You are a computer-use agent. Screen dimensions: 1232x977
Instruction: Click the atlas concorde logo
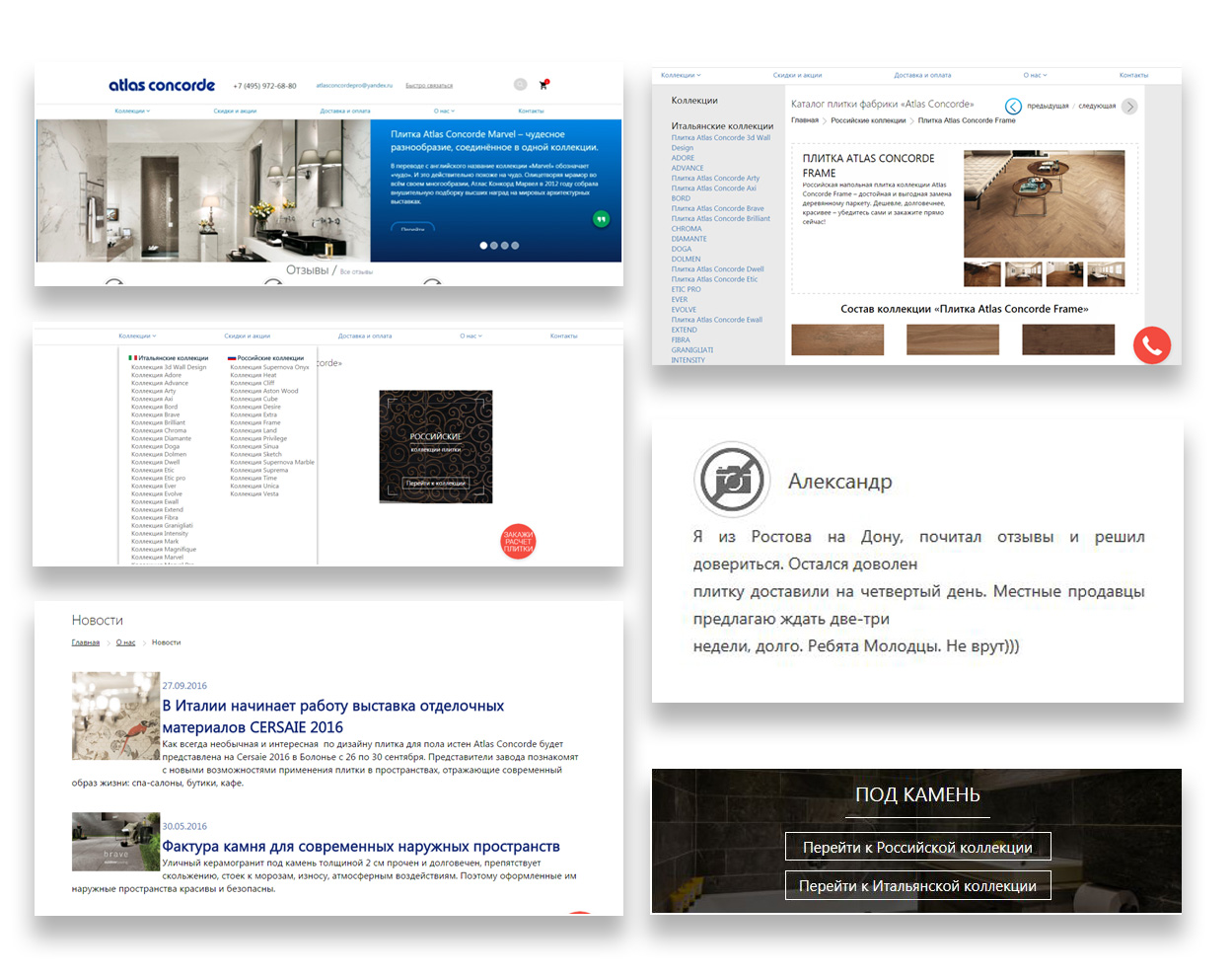pyautogui.click(x=162, y=85)
